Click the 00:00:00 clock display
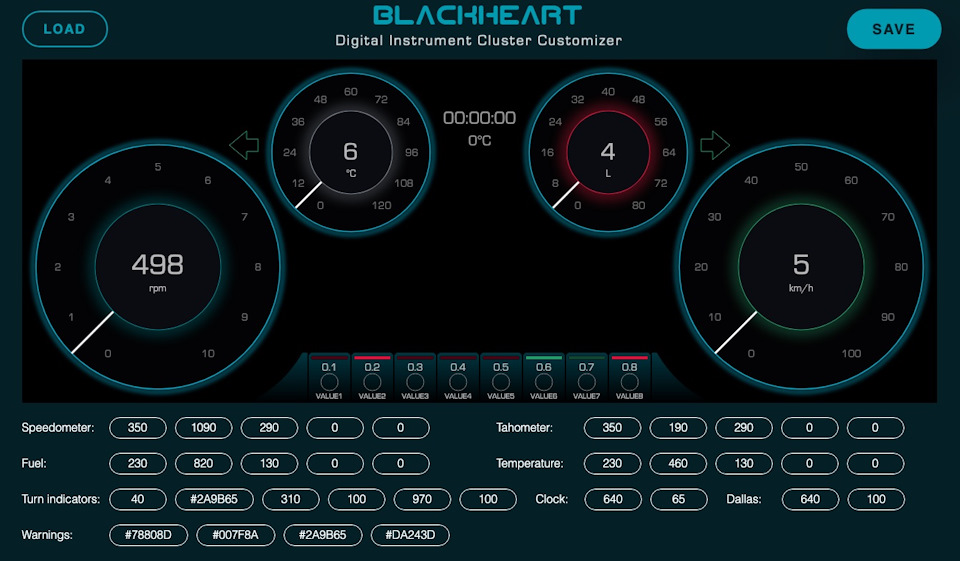 pyautogui.click(x=480, y=118)
